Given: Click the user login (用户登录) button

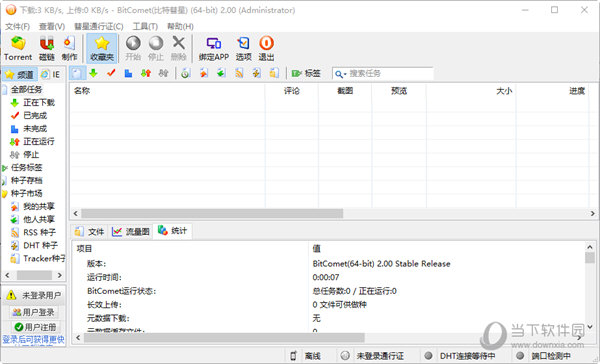Looking at the screenshot, I should (33, 312).
